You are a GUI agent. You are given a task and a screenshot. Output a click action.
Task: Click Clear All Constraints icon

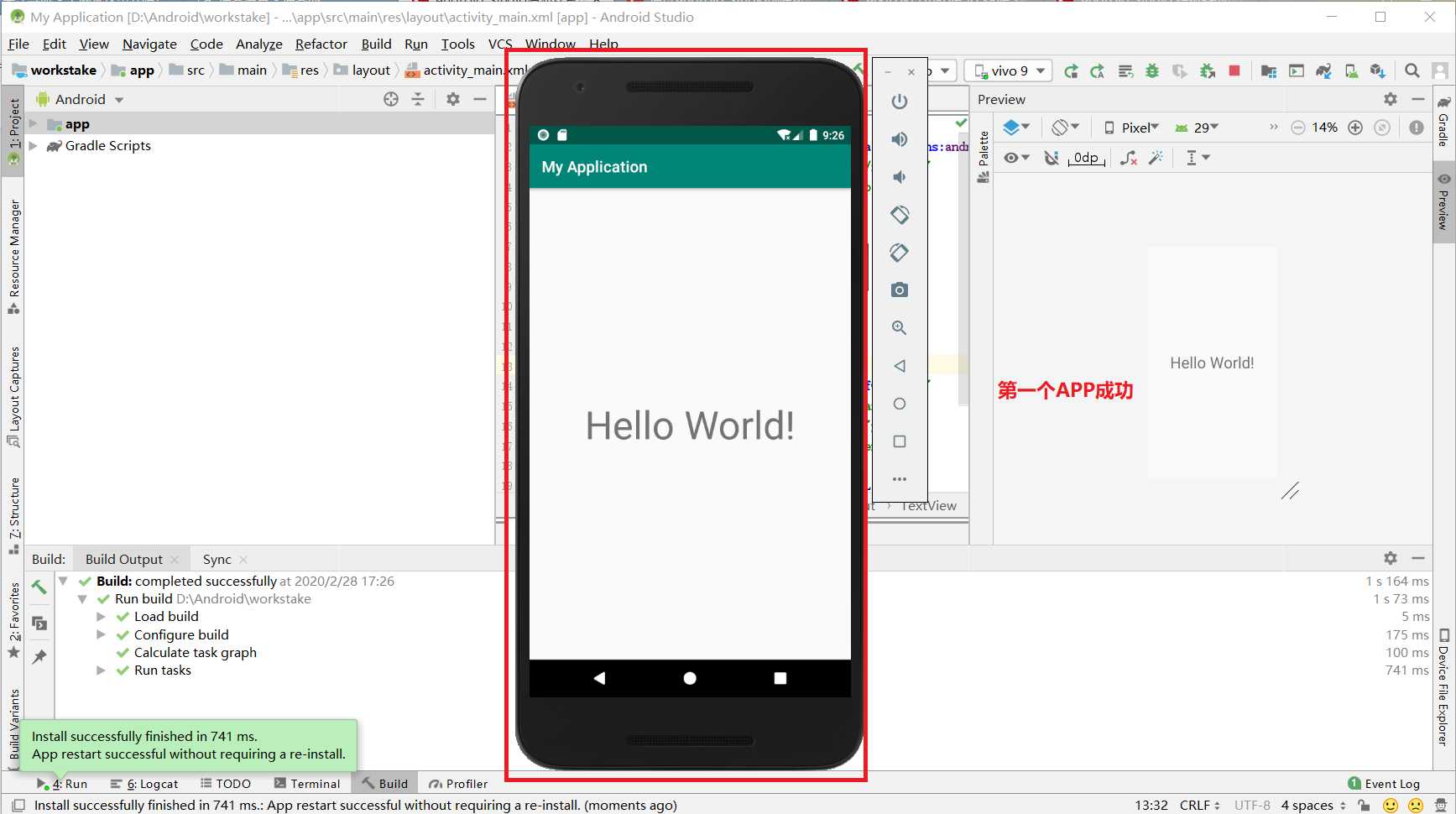[x=1129, y=158]
